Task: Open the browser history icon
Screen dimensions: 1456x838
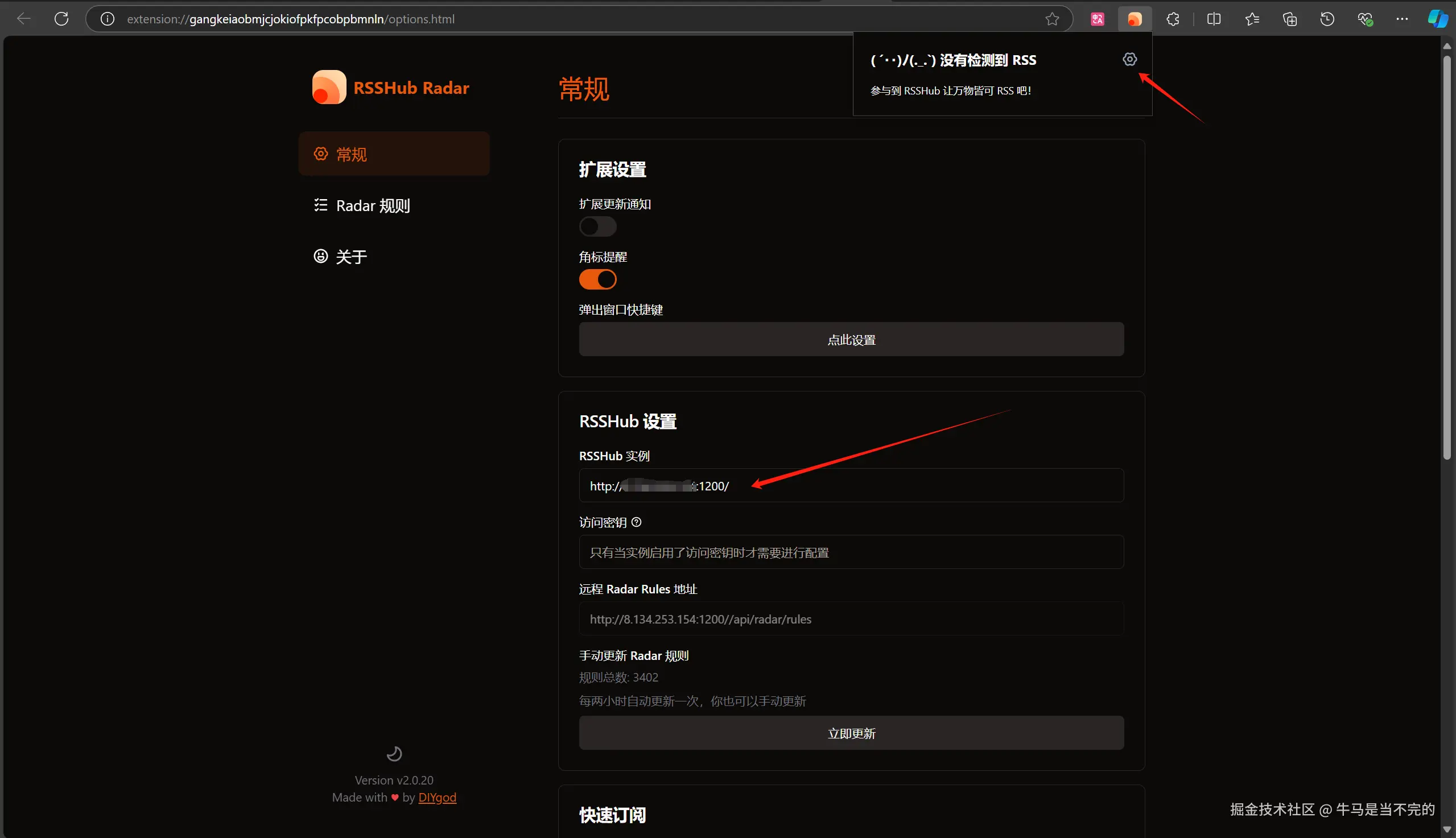Action: (1326, 19)
